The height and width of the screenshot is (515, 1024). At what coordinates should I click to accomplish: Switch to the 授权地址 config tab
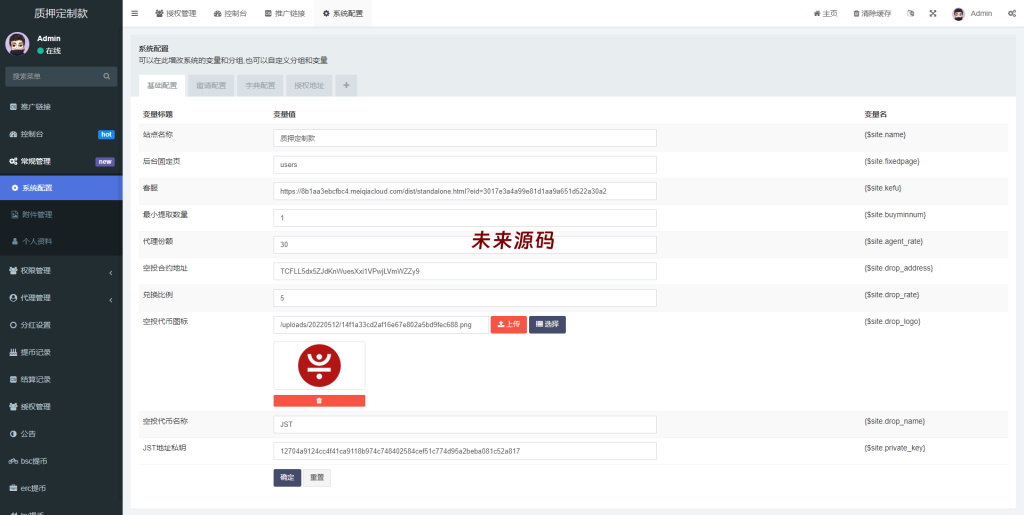pos(309,86)
